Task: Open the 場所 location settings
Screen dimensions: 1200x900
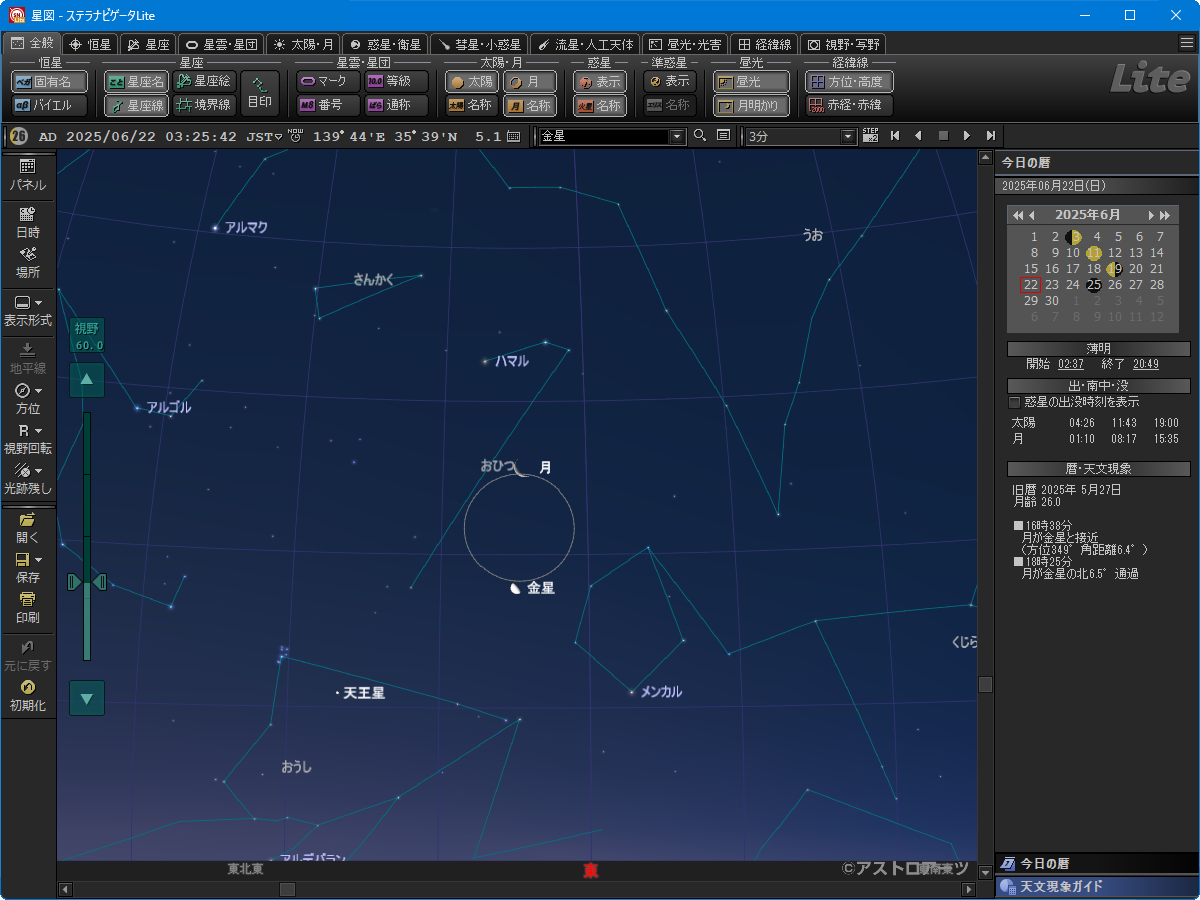Action: coord(28,263)
